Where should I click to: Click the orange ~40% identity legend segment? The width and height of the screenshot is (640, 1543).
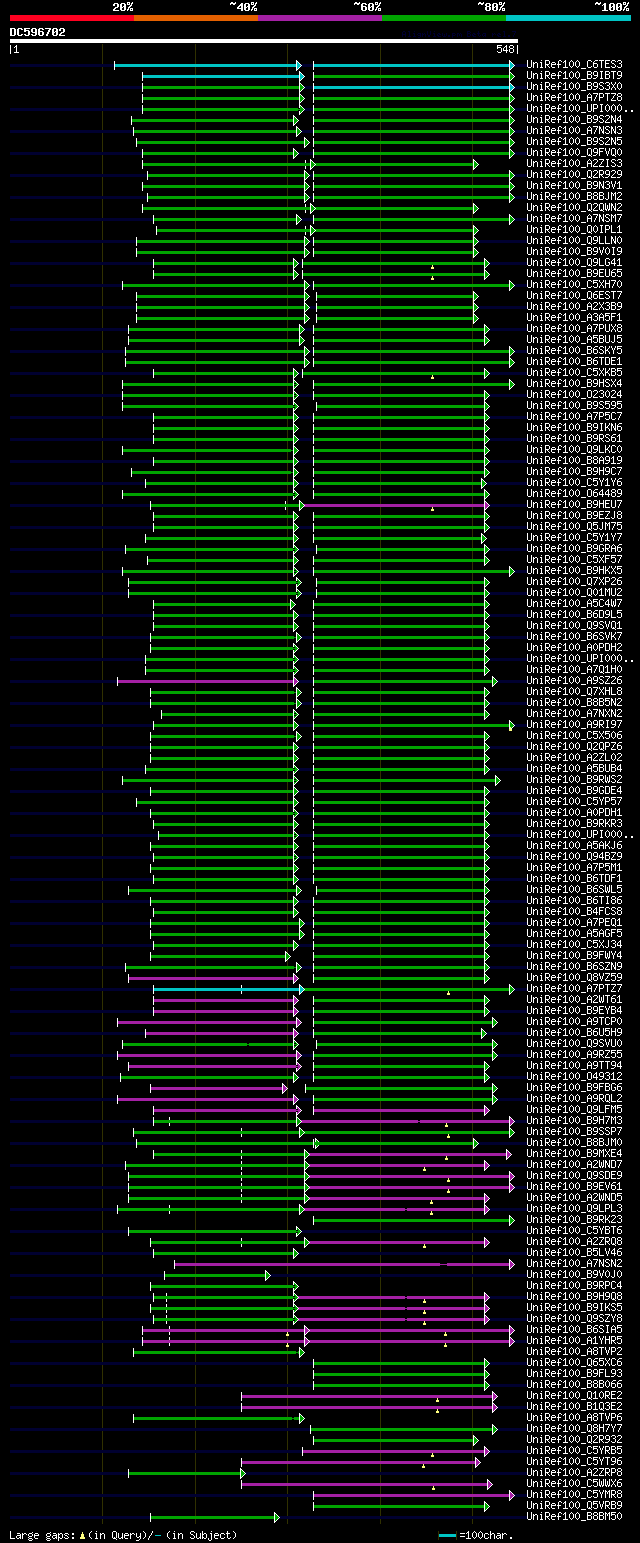[x=196, y=18]
